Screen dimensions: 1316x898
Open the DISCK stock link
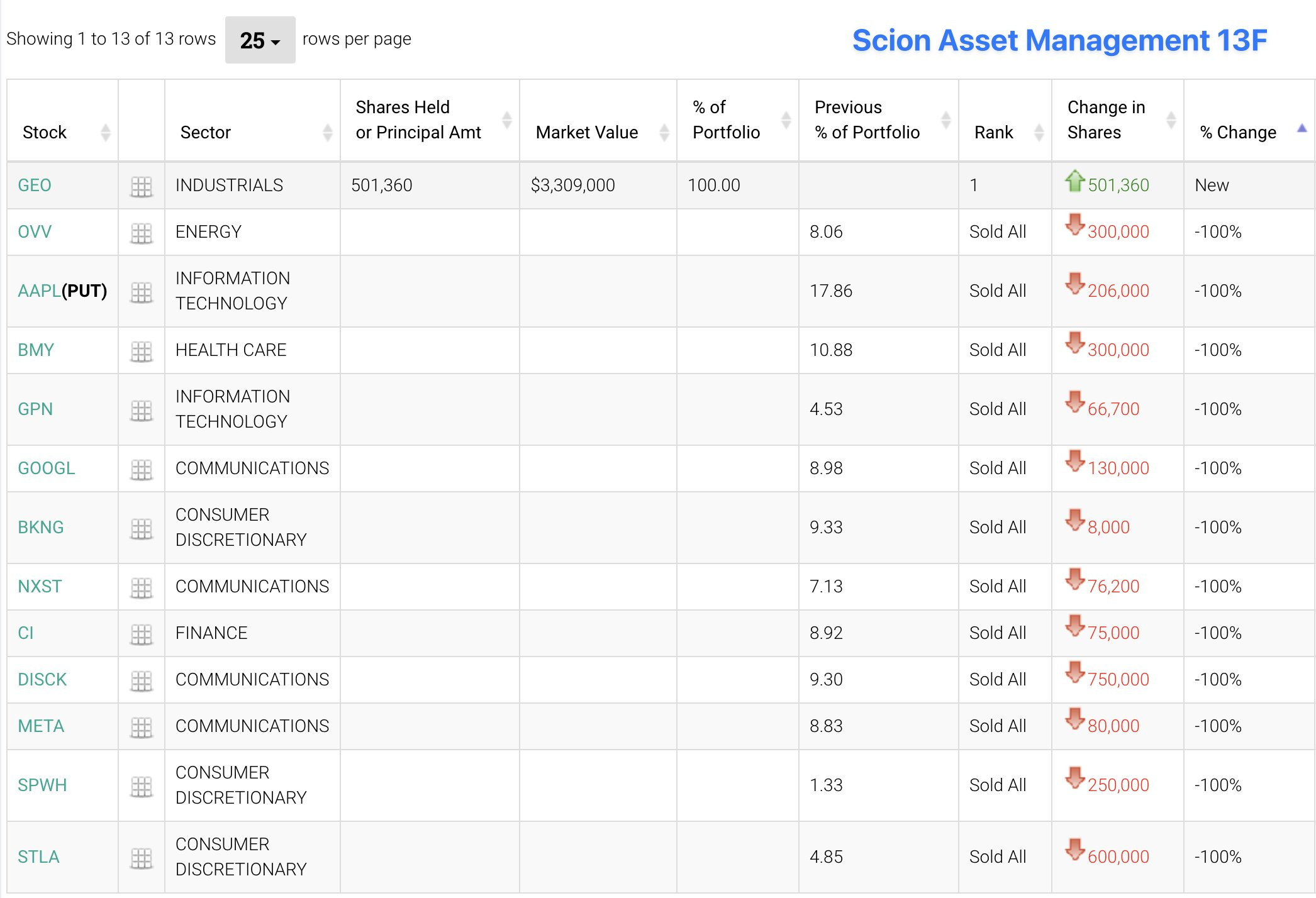pyautogui.click(x=42, y=680)
